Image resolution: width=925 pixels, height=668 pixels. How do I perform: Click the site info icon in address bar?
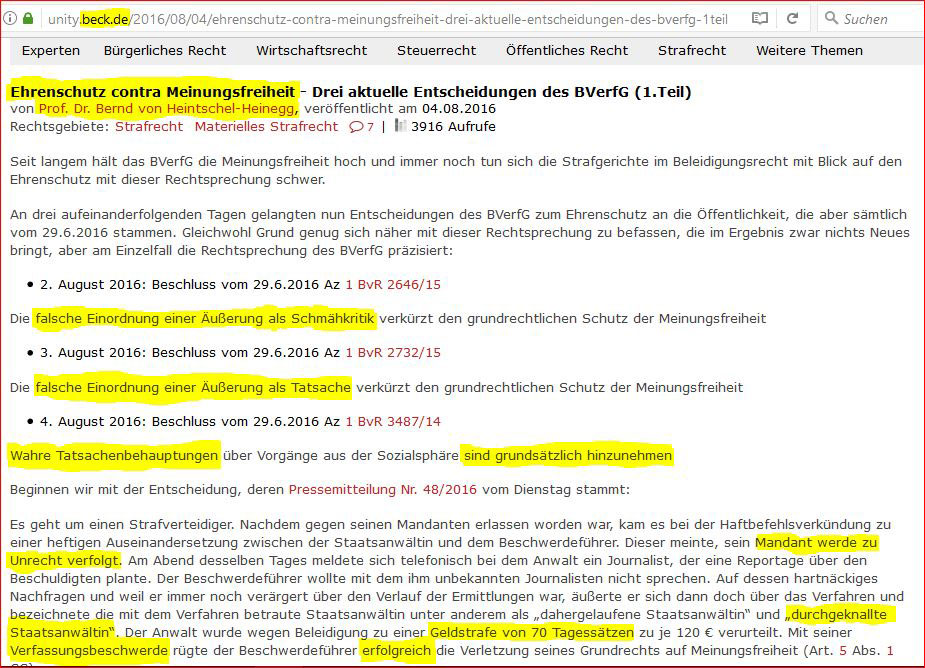pos(10,18)
